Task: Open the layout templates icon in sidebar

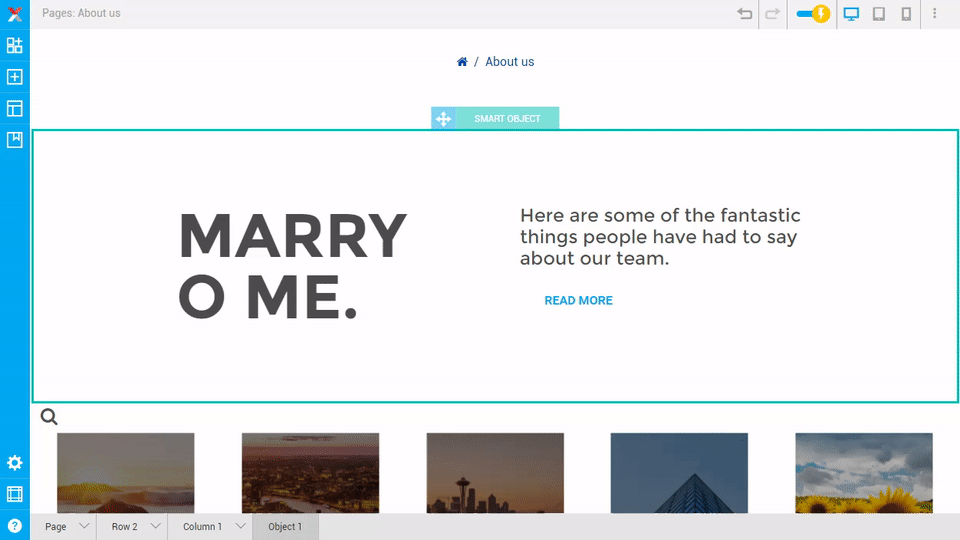Action: coord(15,108)
